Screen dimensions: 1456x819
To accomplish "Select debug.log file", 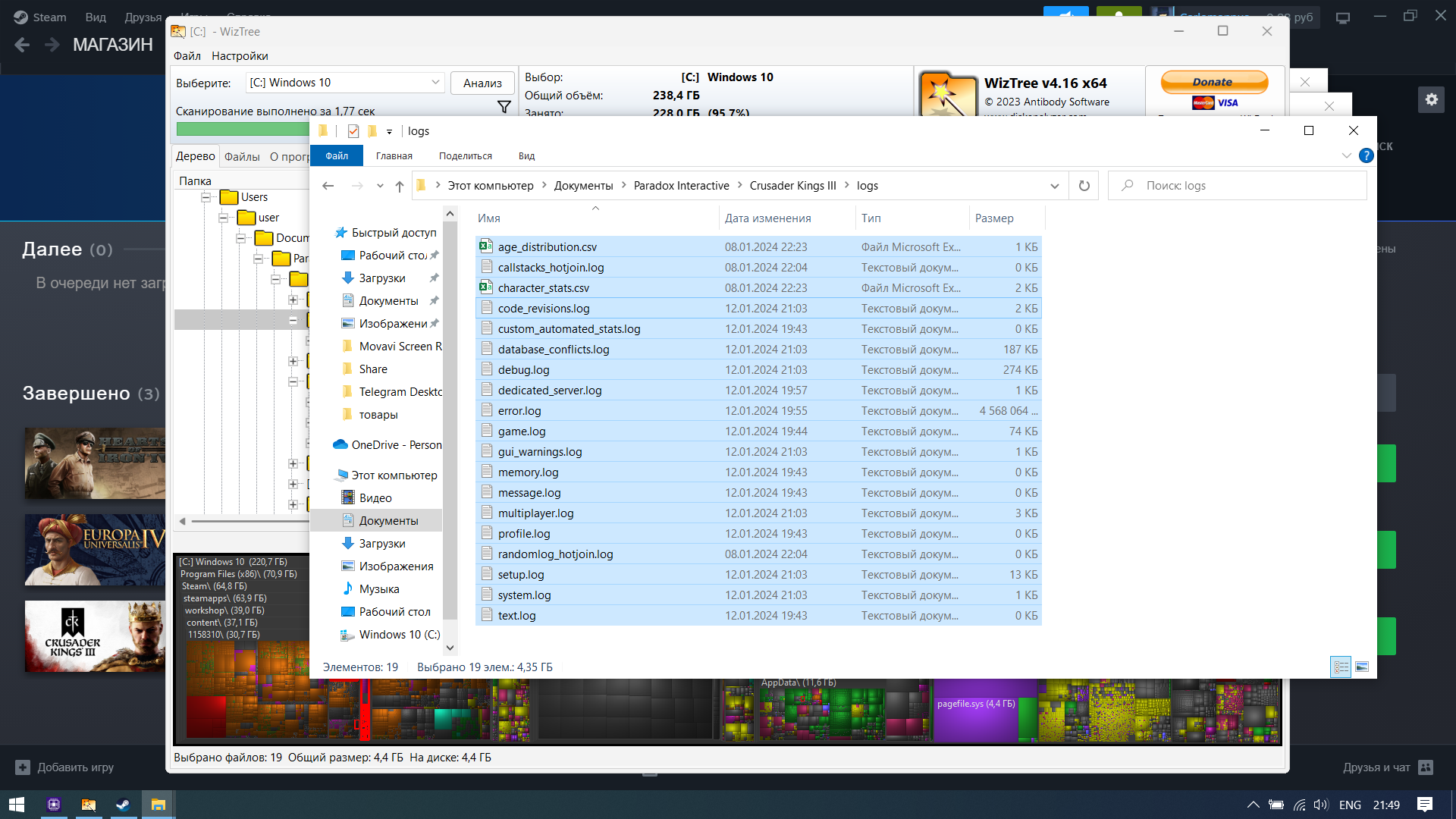I will [x=758, y=370].
